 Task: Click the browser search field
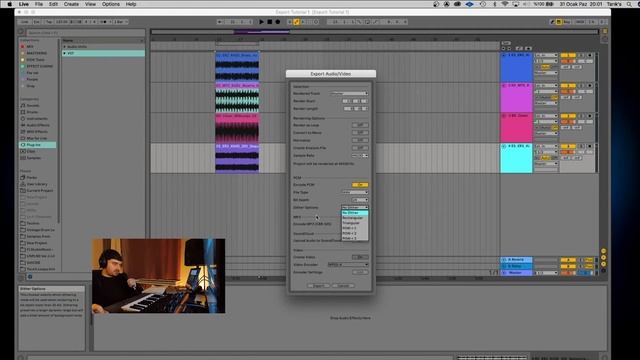coord(86,33)
